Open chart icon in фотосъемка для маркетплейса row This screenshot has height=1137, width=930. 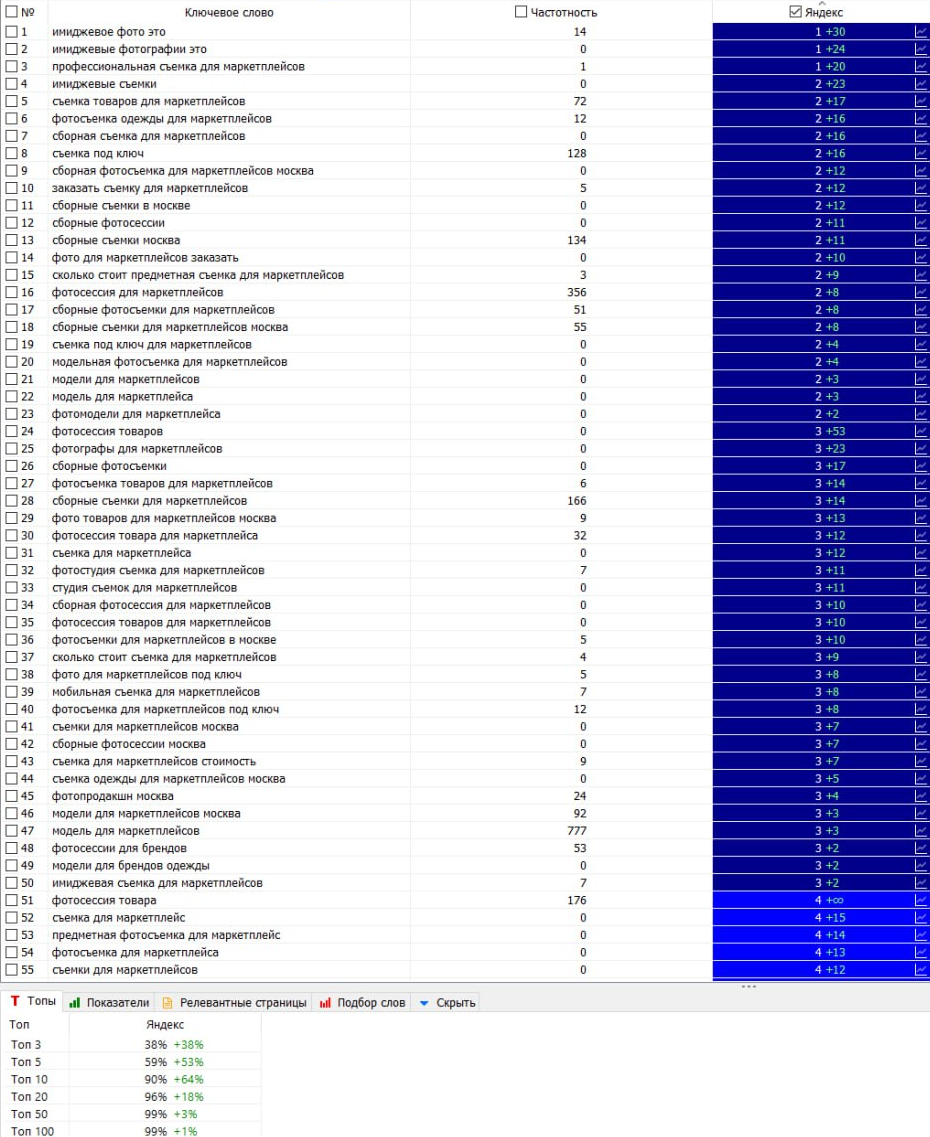pos(921,953)
